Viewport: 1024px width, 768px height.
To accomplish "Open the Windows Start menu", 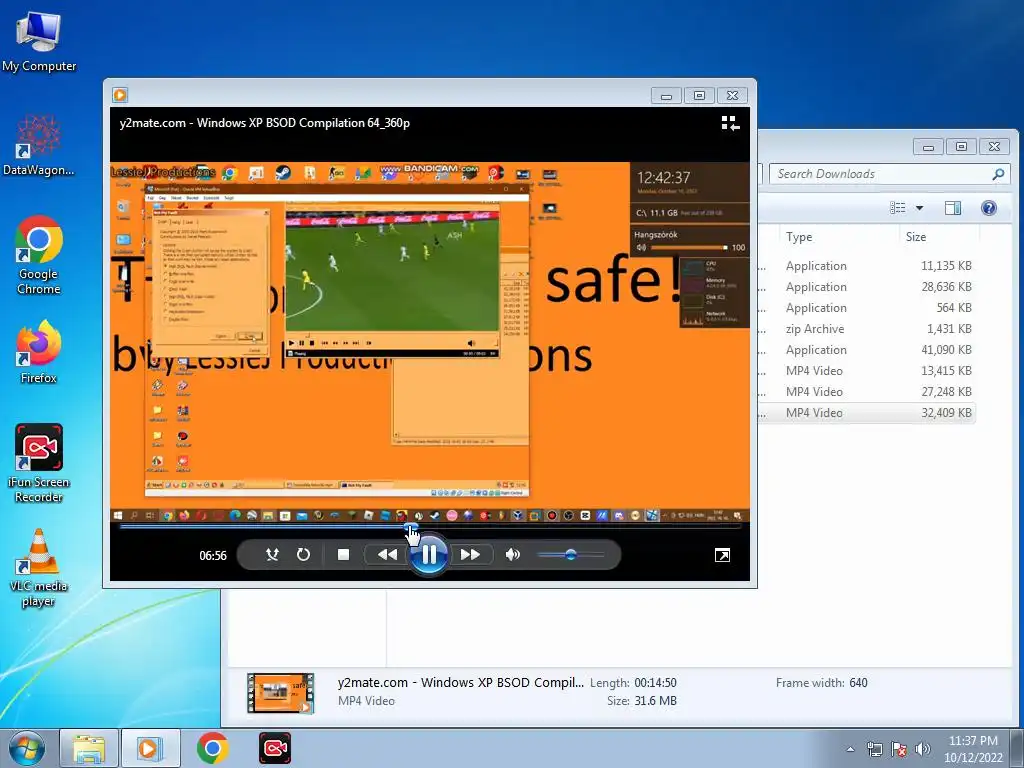I will (x=27, y=748).
